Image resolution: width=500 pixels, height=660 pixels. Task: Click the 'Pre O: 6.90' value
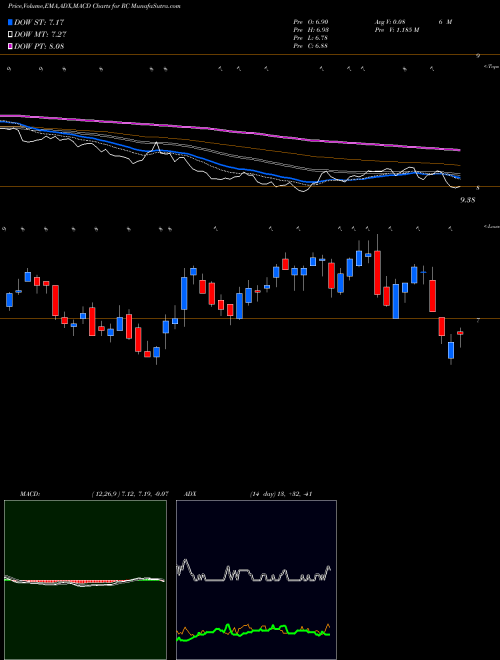tap(311, 22)
